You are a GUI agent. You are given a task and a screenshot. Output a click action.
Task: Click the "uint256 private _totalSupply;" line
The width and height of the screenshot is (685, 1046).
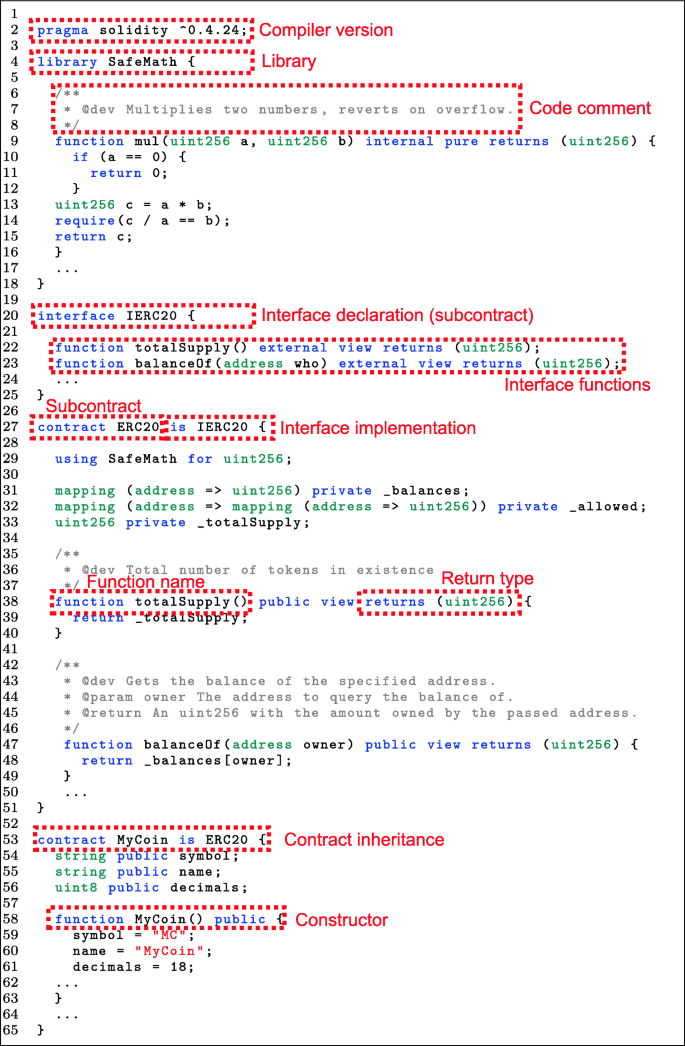click(182, 522)
